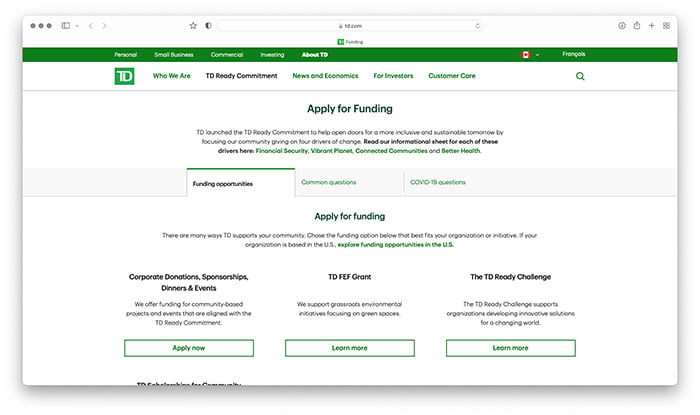Click the Apply for Funding page heading
Screen dimensions: 700x415
pyautogui.click(x=350, y=109)
